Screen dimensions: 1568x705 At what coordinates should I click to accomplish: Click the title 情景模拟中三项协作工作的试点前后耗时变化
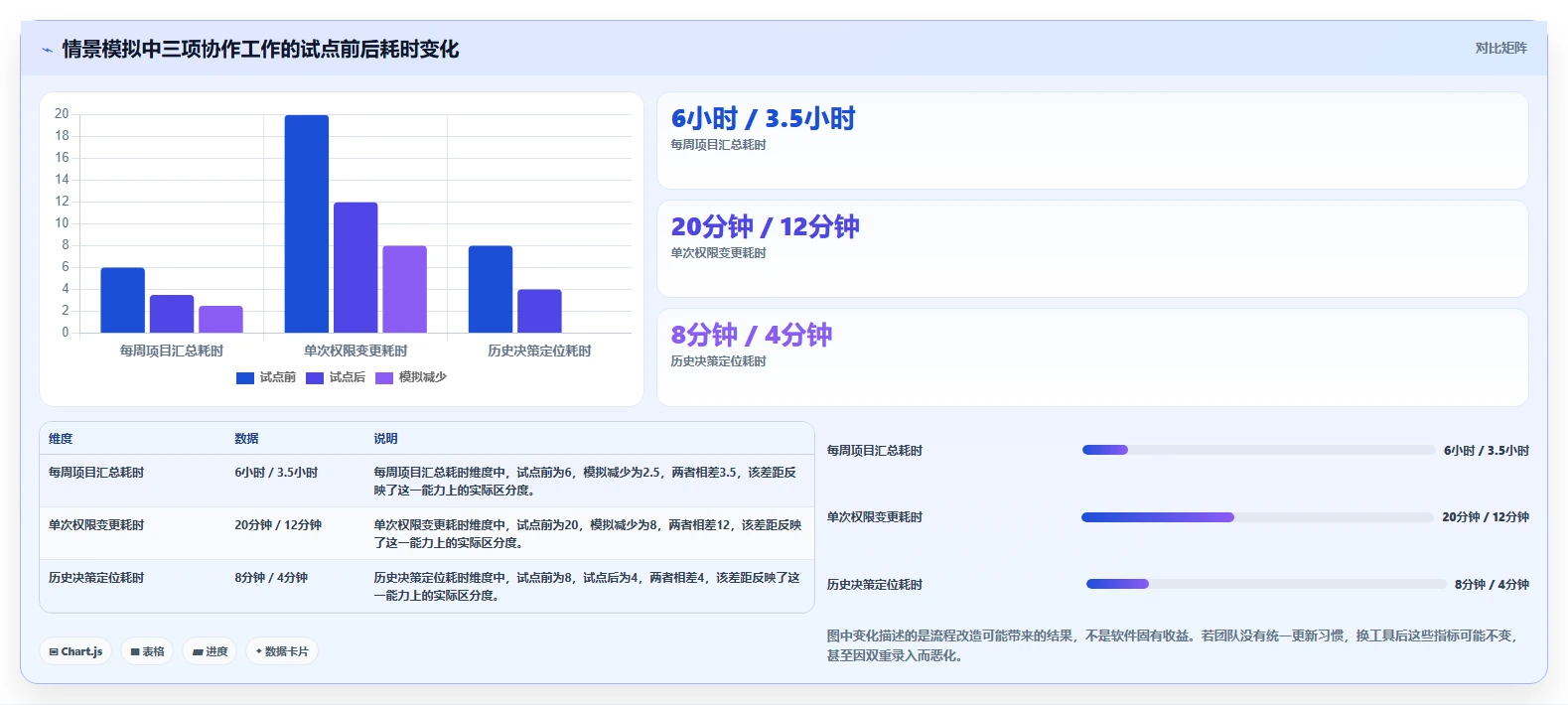260,50
